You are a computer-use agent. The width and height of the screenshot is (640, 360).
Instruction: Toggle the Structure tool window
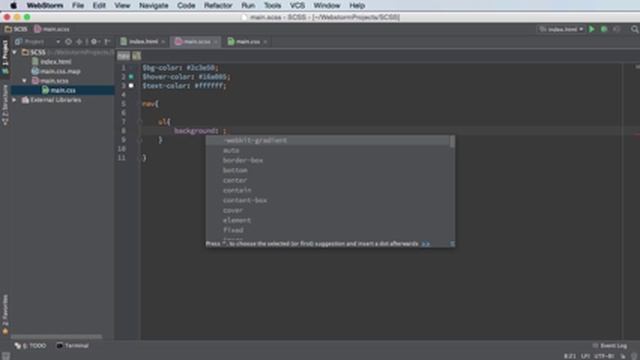(5, 105)
